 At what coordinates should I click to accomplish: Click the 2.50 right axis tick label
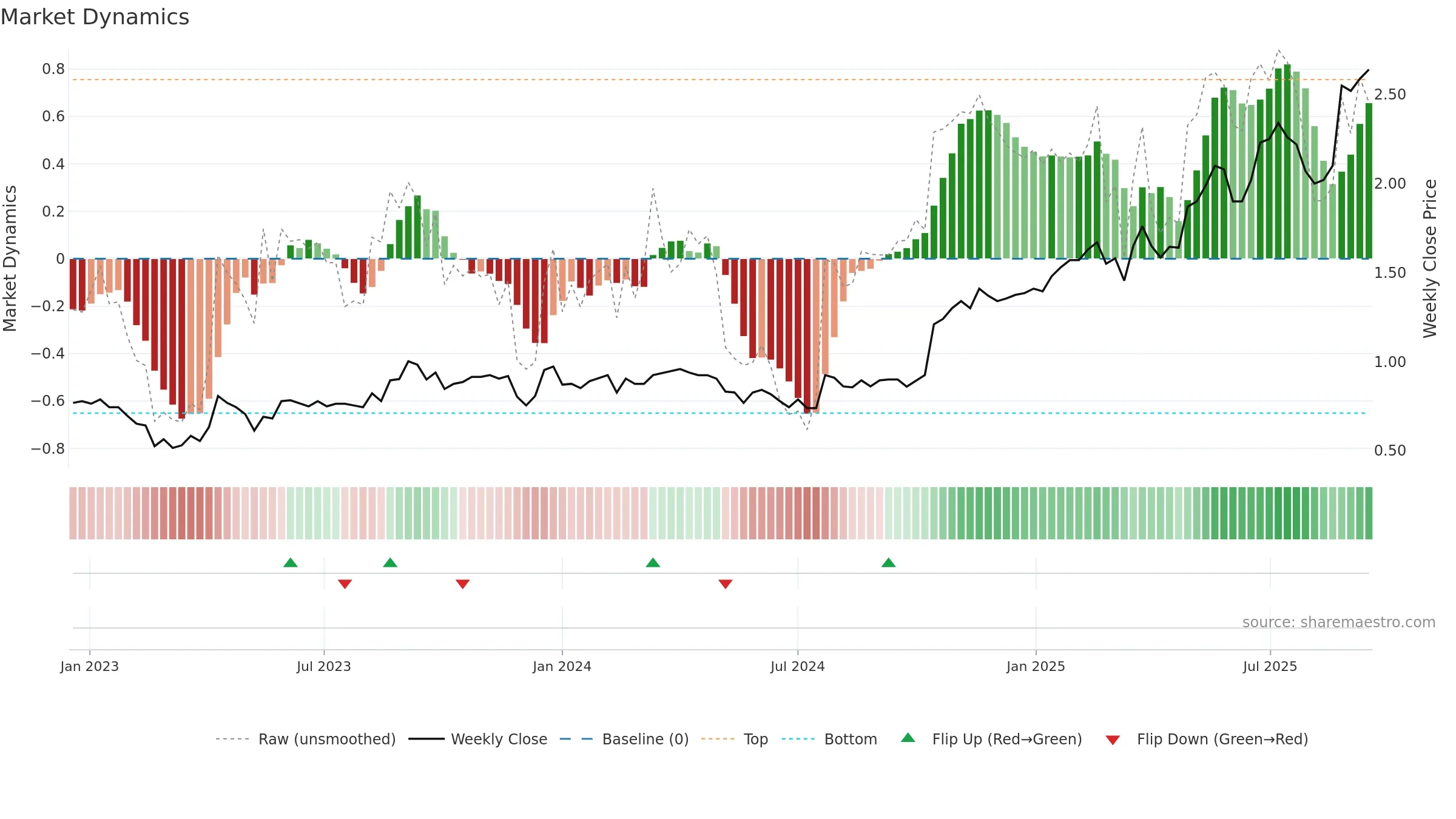pos(1390,95)
